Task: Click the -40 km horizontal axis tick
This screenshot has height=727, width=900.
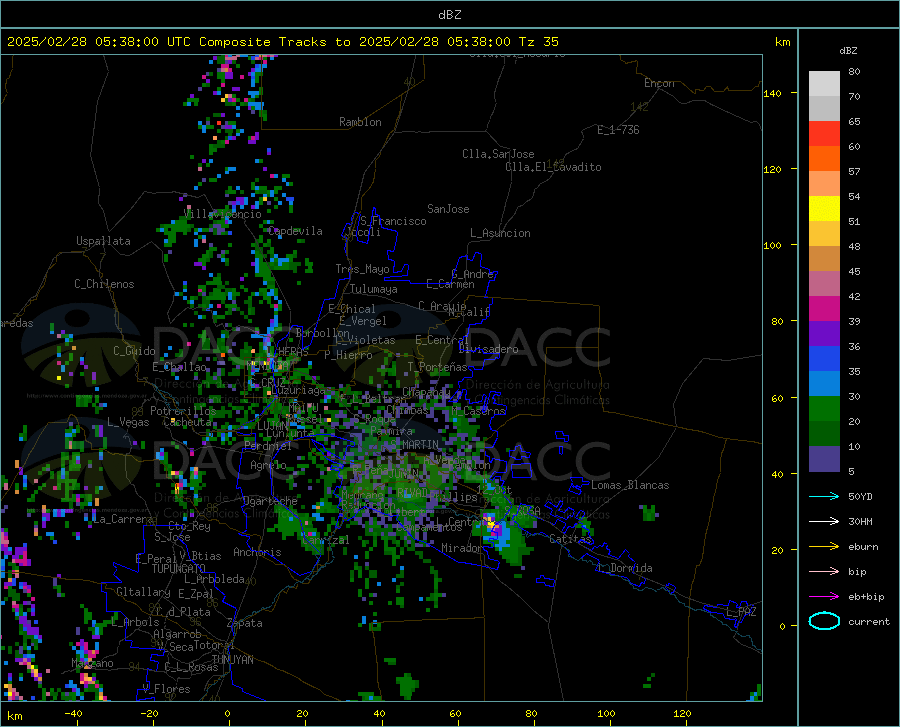Action: [x=73, y=713]
